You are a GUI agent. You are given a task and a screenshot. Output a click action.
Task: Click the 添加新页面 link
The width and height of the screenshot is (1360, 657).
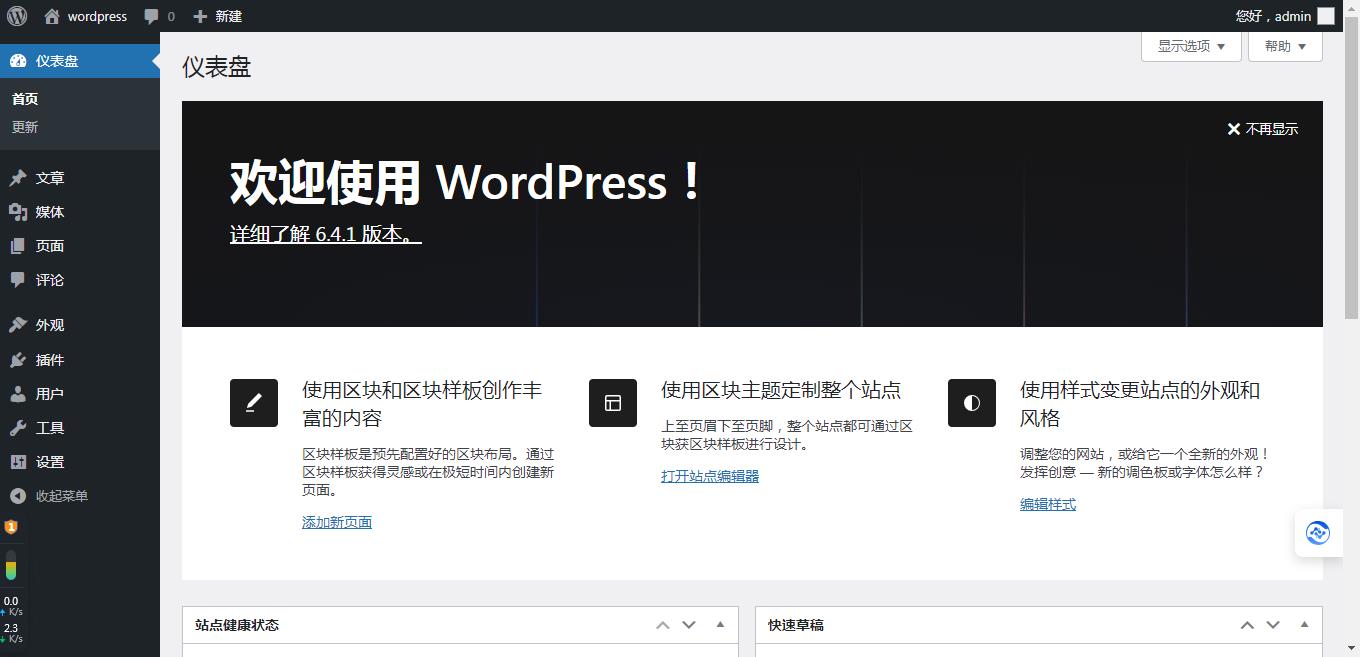click(x=337, y=522)
